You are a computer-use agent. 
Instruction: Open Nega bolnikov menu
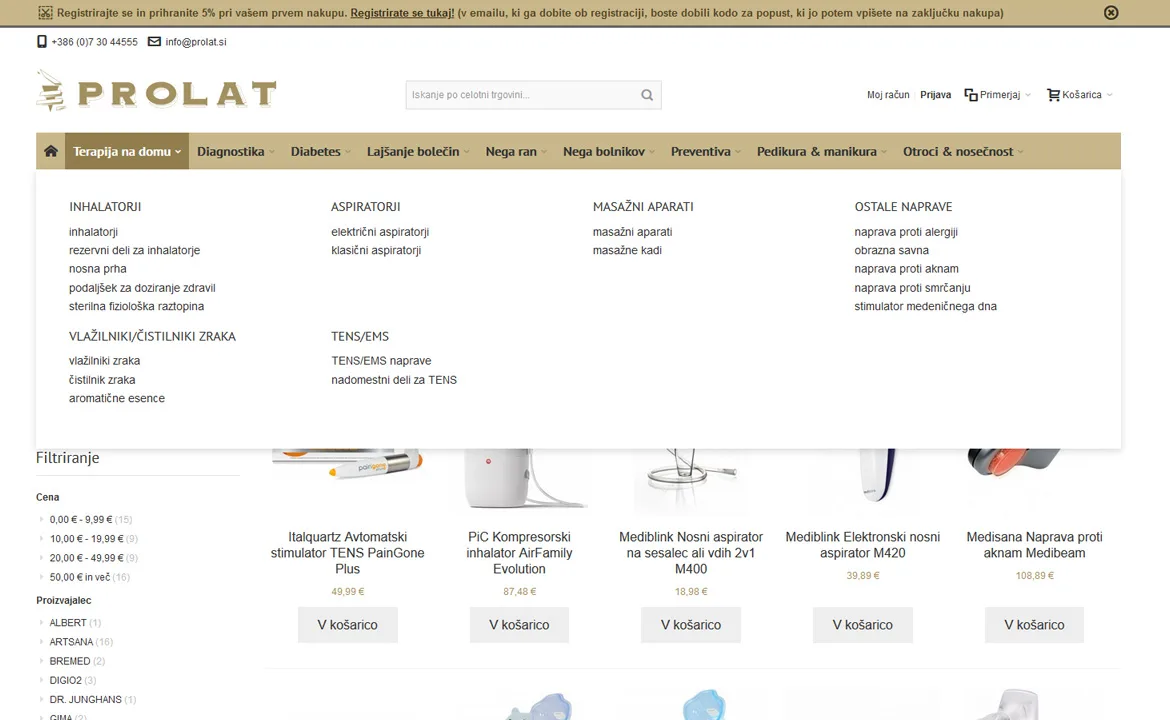(609, 151)
